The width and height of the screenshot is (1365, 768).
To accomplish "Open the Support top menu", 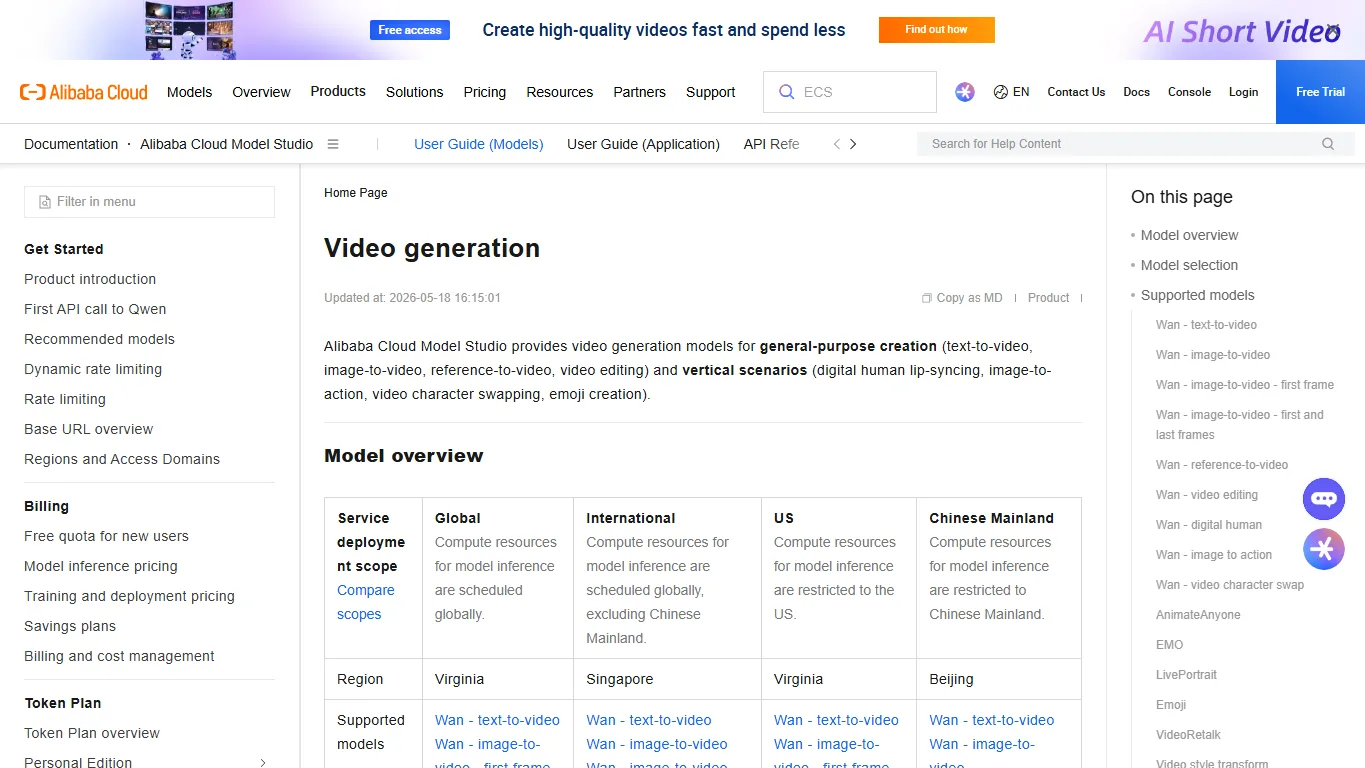I will [x=711, y=92].
